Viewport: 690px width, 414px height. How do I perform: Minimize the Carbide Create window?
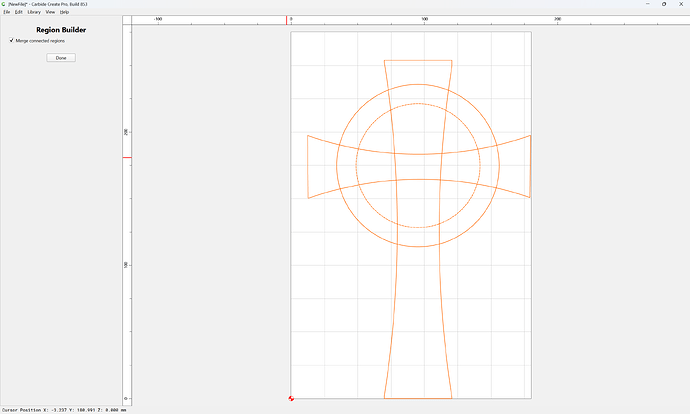[647, 4]
